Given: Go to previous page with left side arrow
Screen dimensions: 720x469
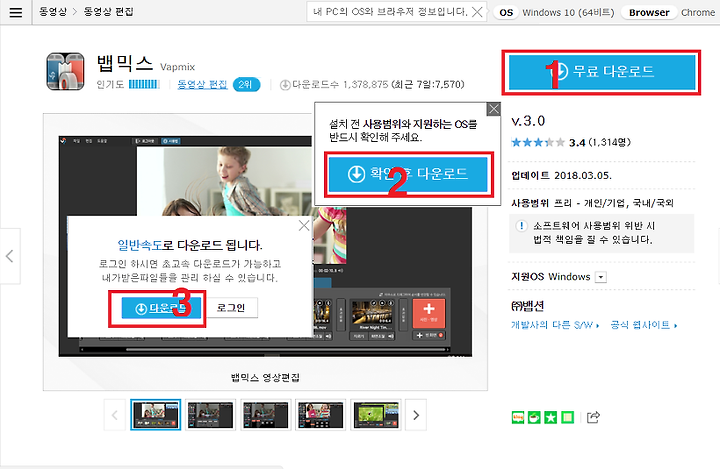Looking at the screenshot, I should click(10, 256).
